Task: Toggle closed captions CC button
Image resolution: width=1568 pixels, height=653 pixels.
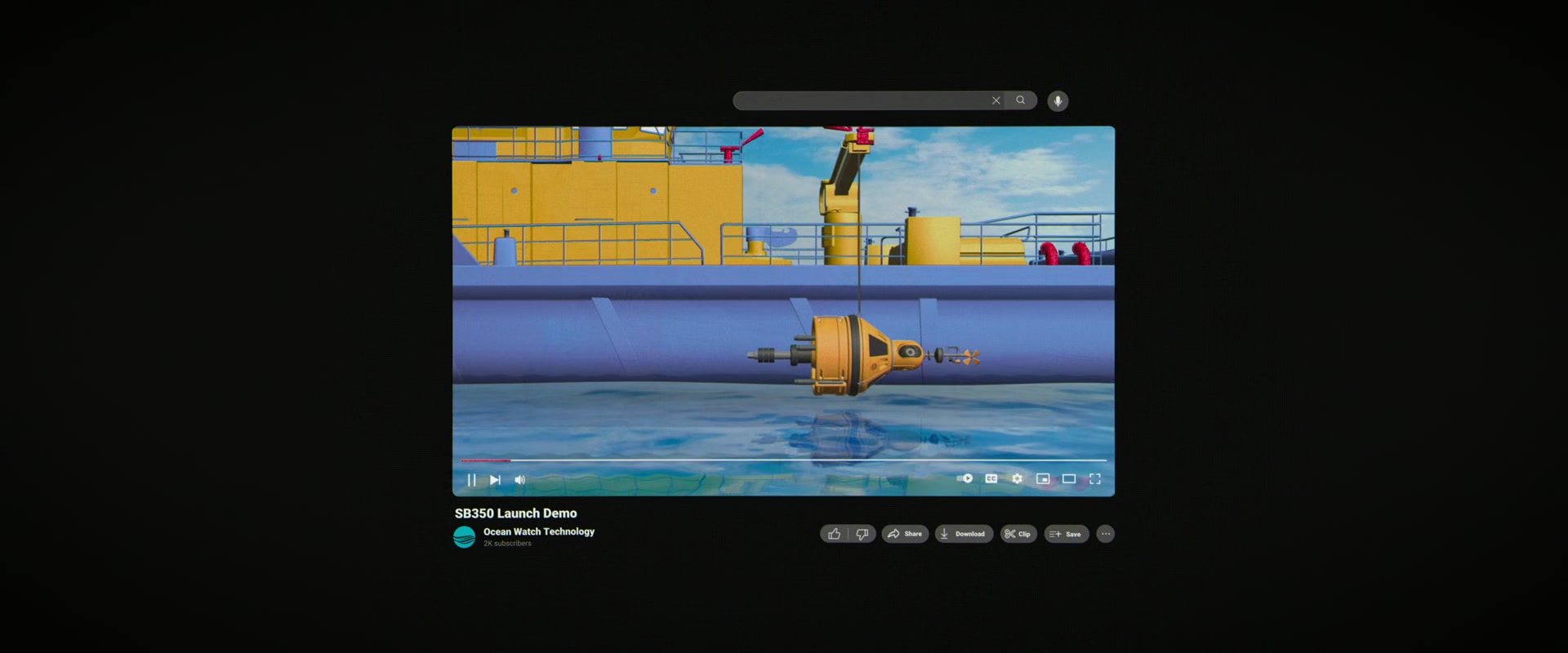Action: 991,478
